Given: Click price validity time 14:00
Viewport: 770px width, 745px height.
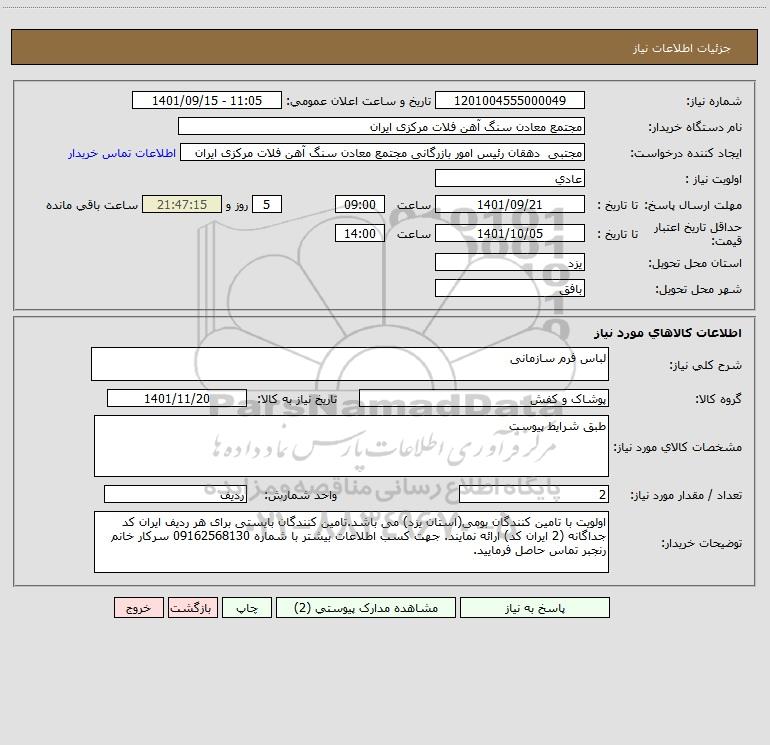Looking at the screenshot, I should tap(359, 233).
